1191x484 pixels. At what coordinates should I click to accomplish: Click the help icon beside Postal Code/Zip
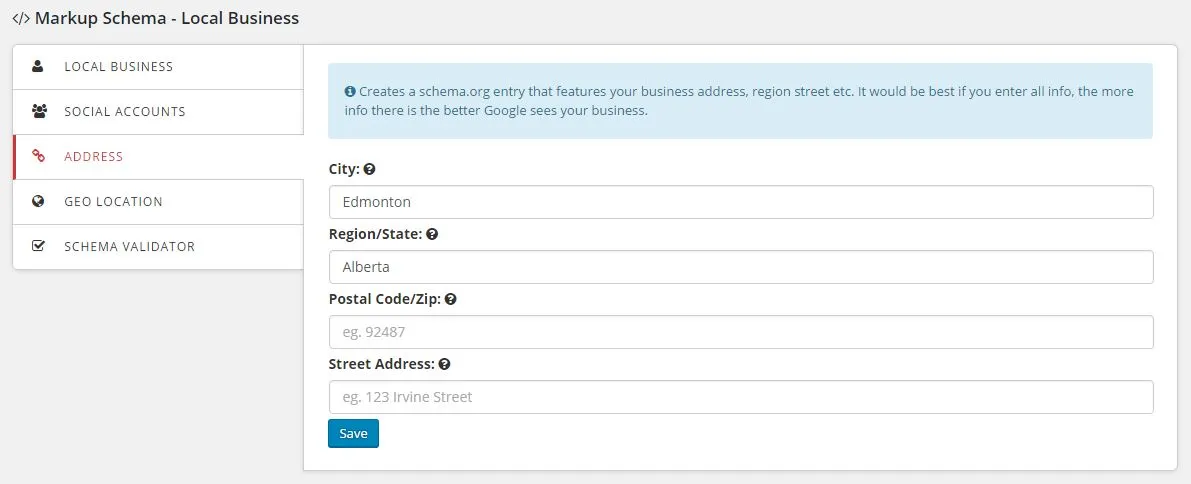(x=450, y=299)
